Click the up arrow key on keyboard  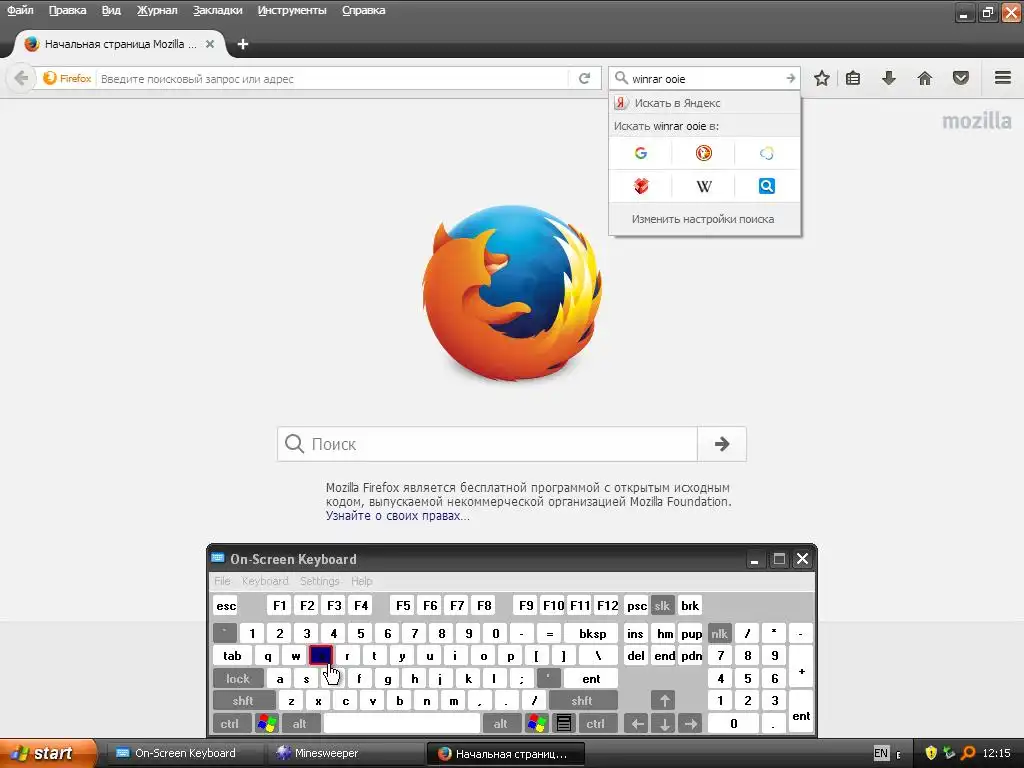[x=664, y=701]
